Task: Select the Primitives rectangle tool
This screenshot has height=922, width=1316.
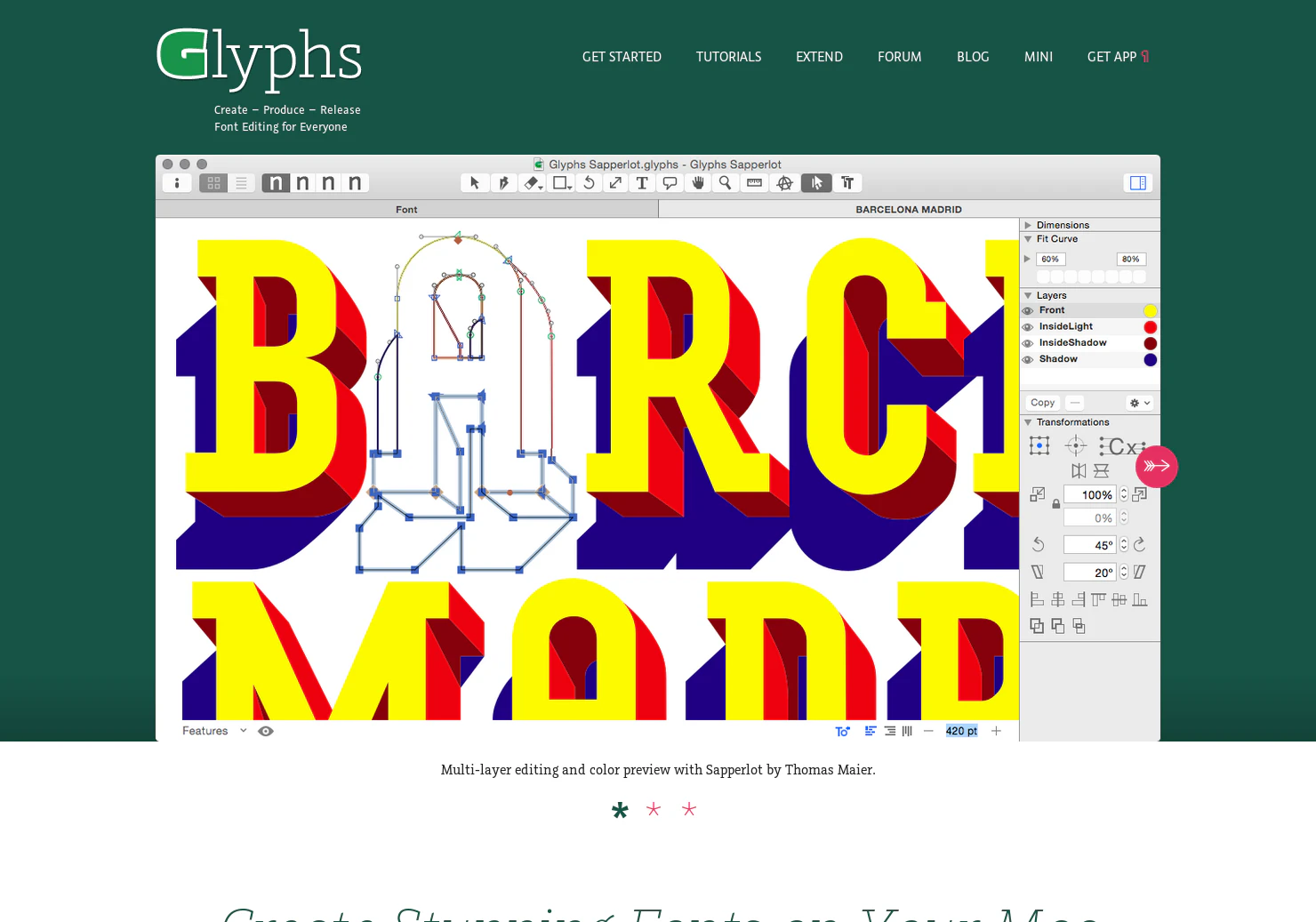Action: click(559, 182)
